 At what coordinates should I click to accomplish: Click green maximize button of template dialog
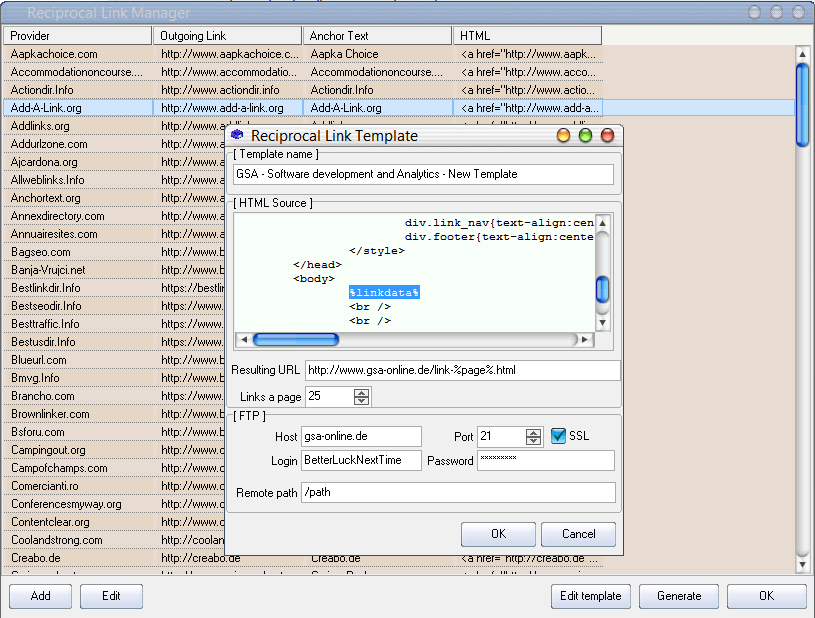click(585, 135)
